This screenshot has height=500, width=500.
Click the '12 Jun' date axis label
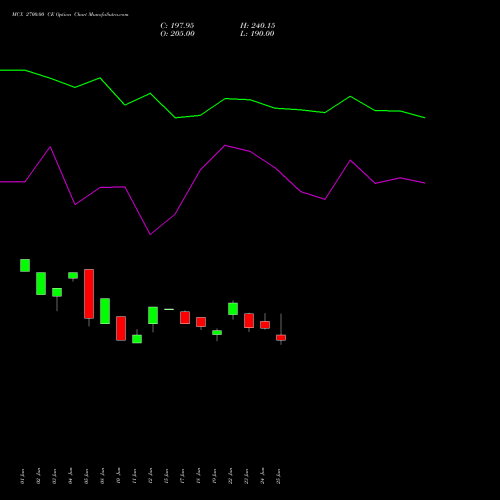[150, 476]
